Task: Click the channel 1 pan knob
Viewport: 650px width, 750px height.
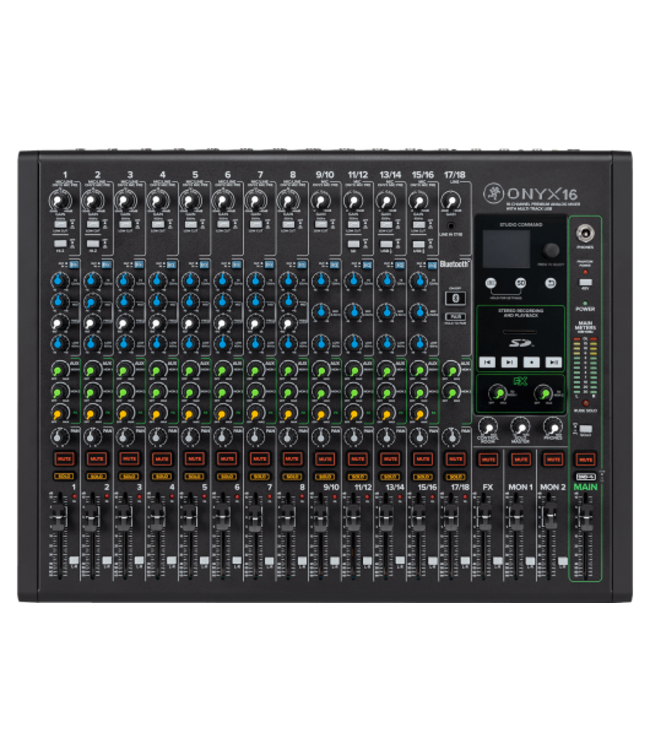Action: (x=60, y=436)
